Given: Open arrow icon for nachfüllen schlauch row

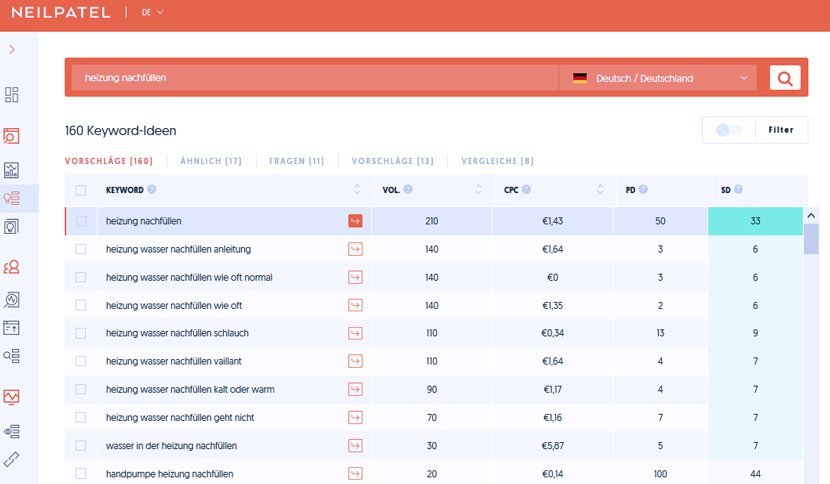Looking at the screenshot, I should [x=355, y=333].
